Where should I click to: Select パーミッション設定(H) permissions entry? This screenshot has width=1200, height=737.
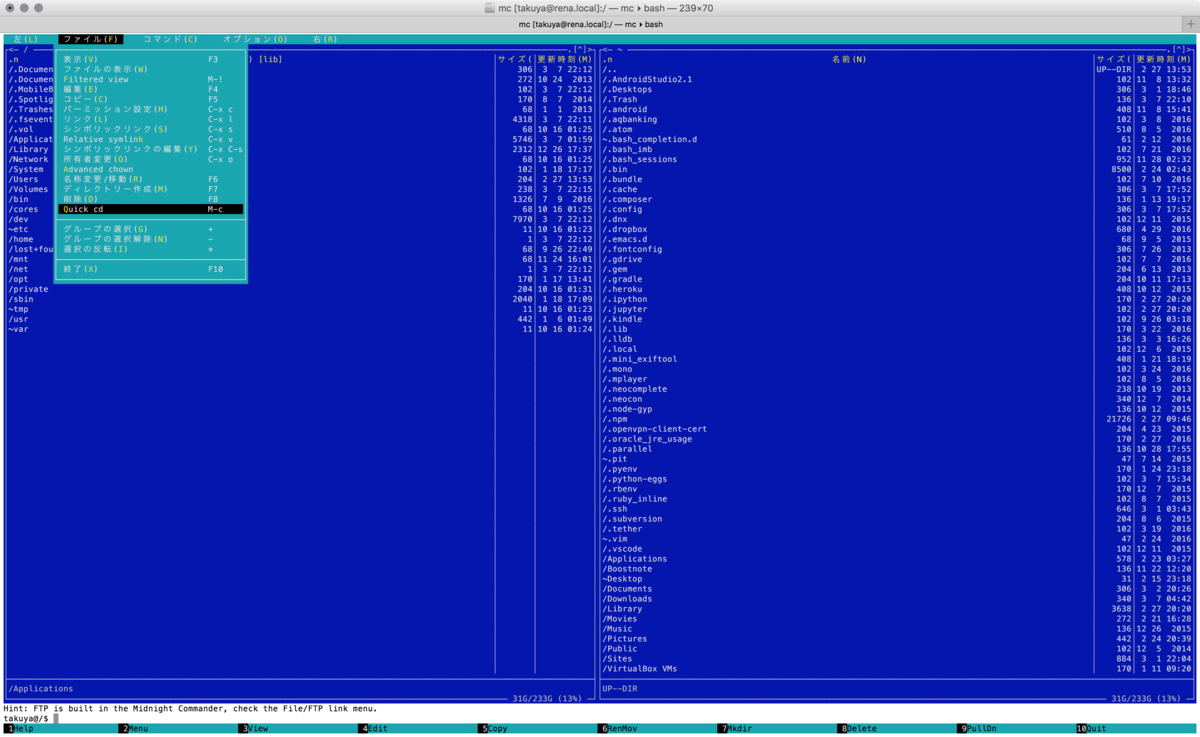click(150, 109)
